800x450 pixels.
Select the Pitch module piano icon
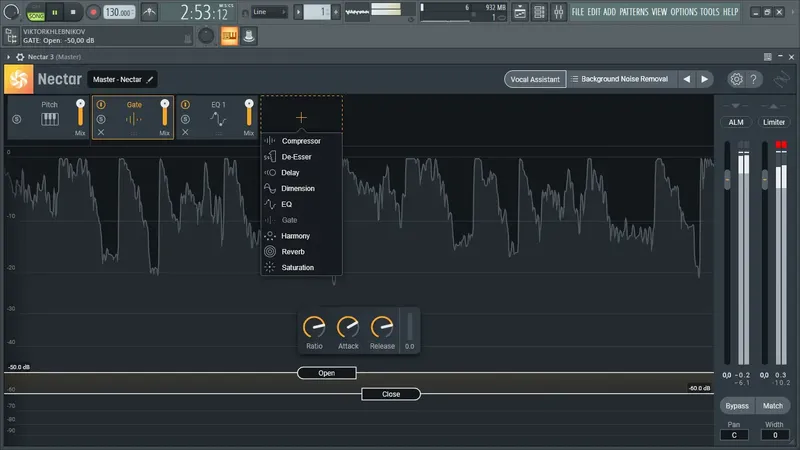tap(49, 119)
